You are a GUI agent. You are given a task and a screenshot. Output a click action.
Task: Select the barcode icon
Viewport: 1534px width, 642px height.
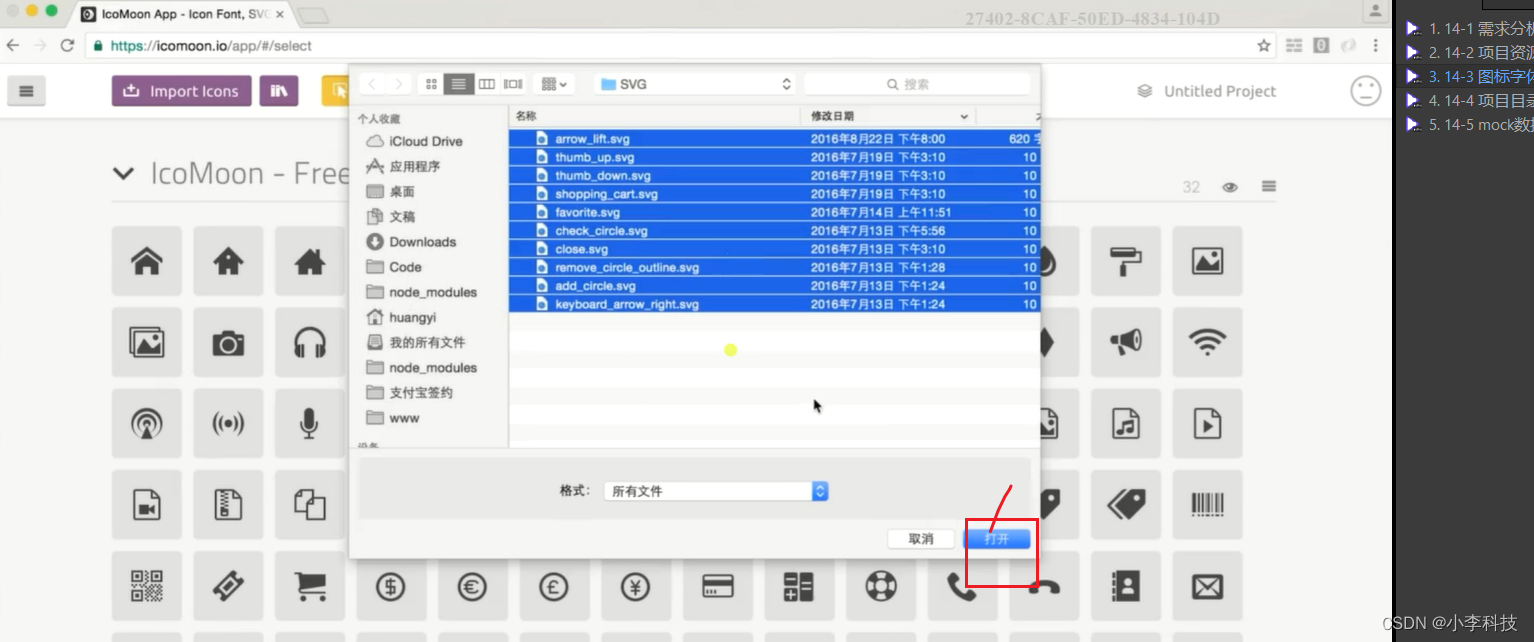coord(1207,505)
